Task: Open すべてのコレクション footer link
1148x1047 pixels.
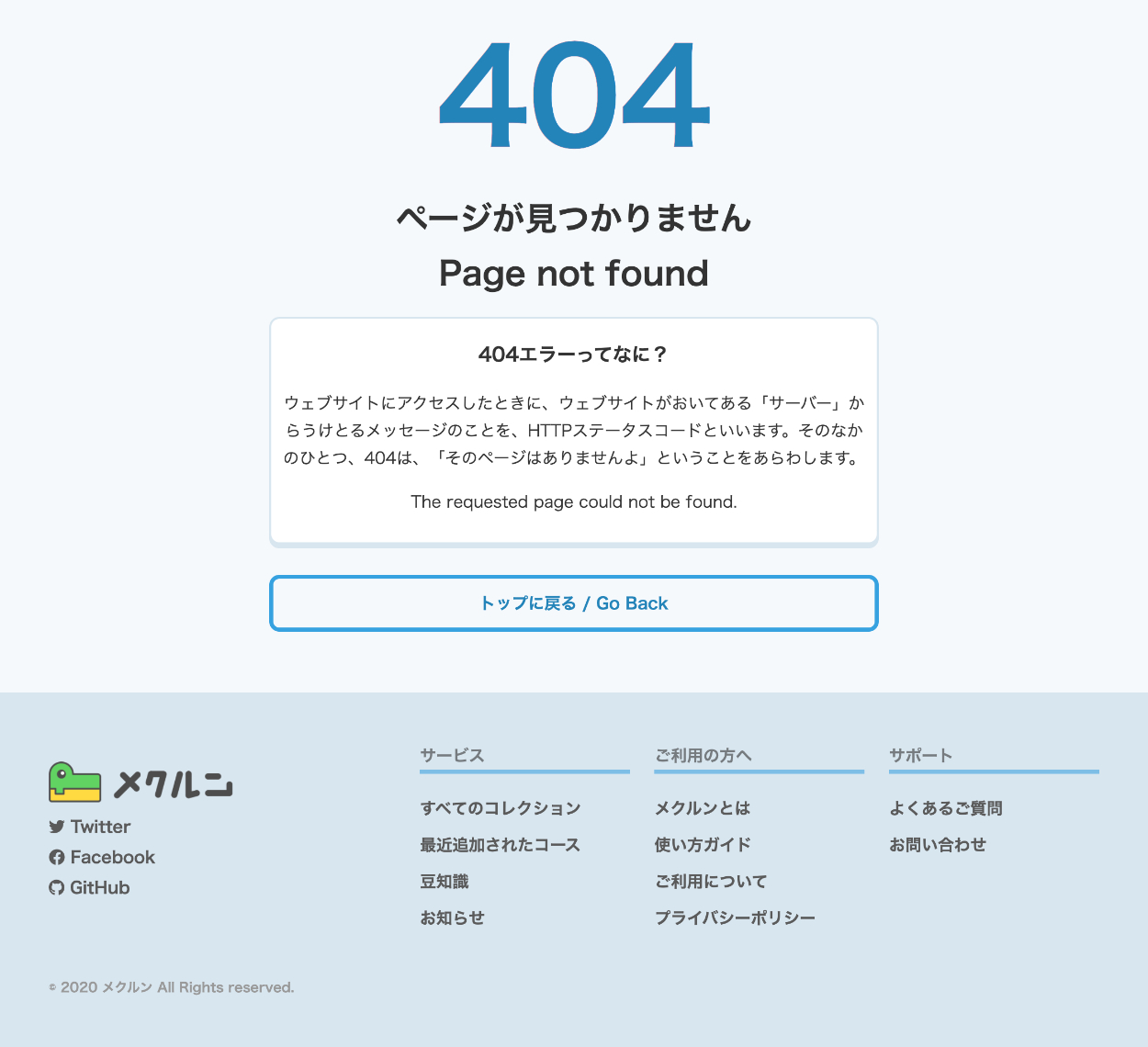Action: pyautogui.click(x=501, y=808)
